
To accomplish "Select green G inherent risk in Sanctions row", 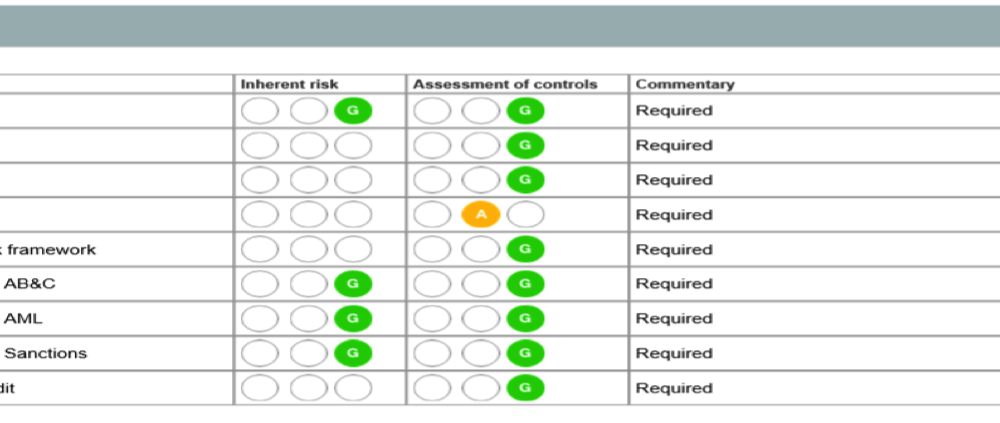I will pos(353,353).
